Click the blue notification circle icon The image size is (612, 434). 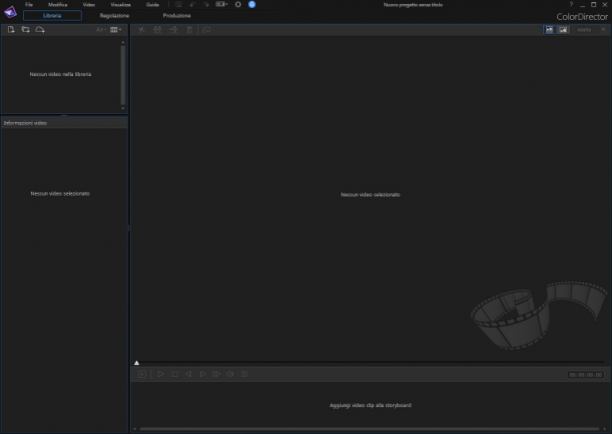click(x=252, y=5)
